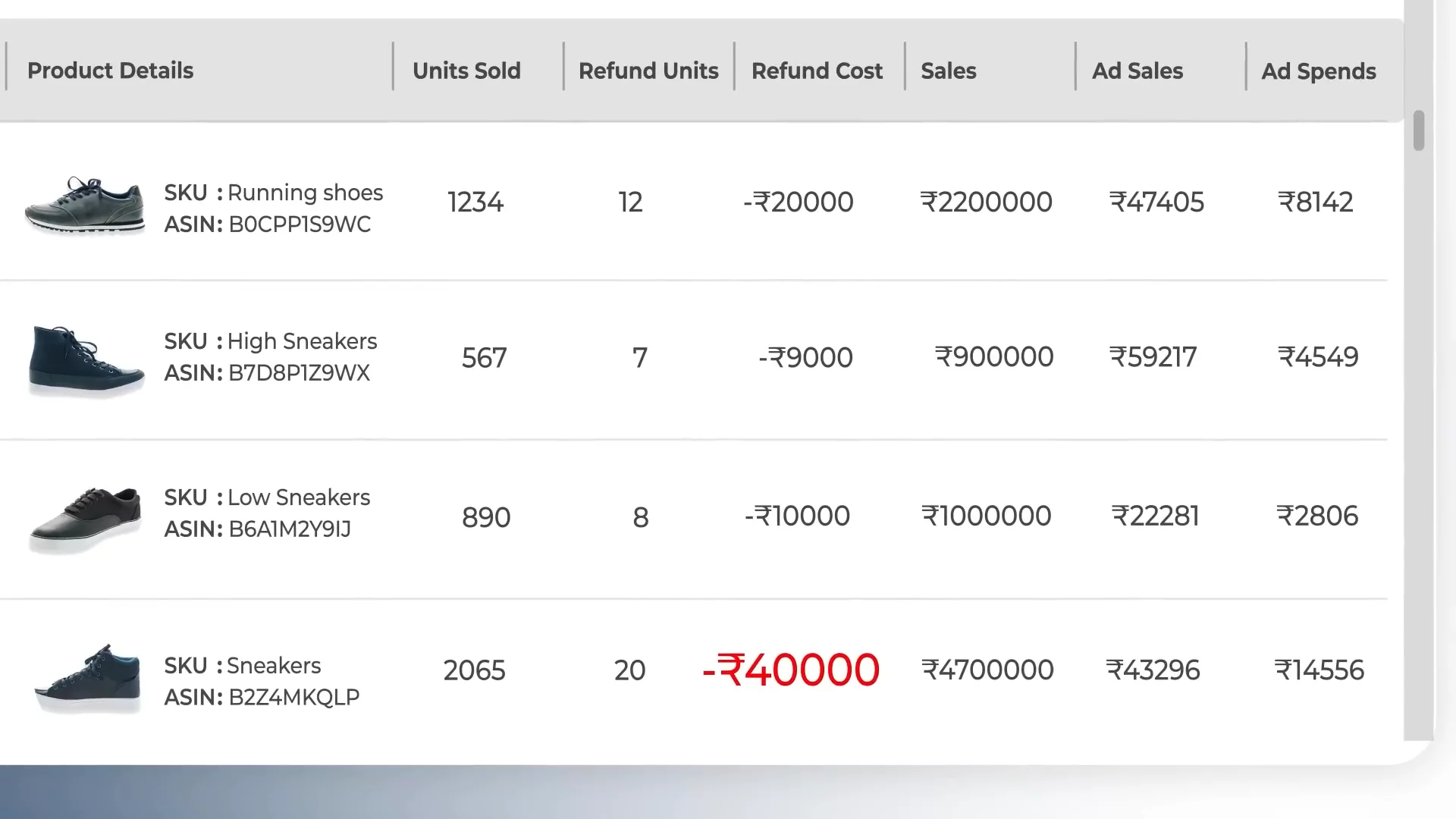Click sales value '₹2200000'

point(986,202)
